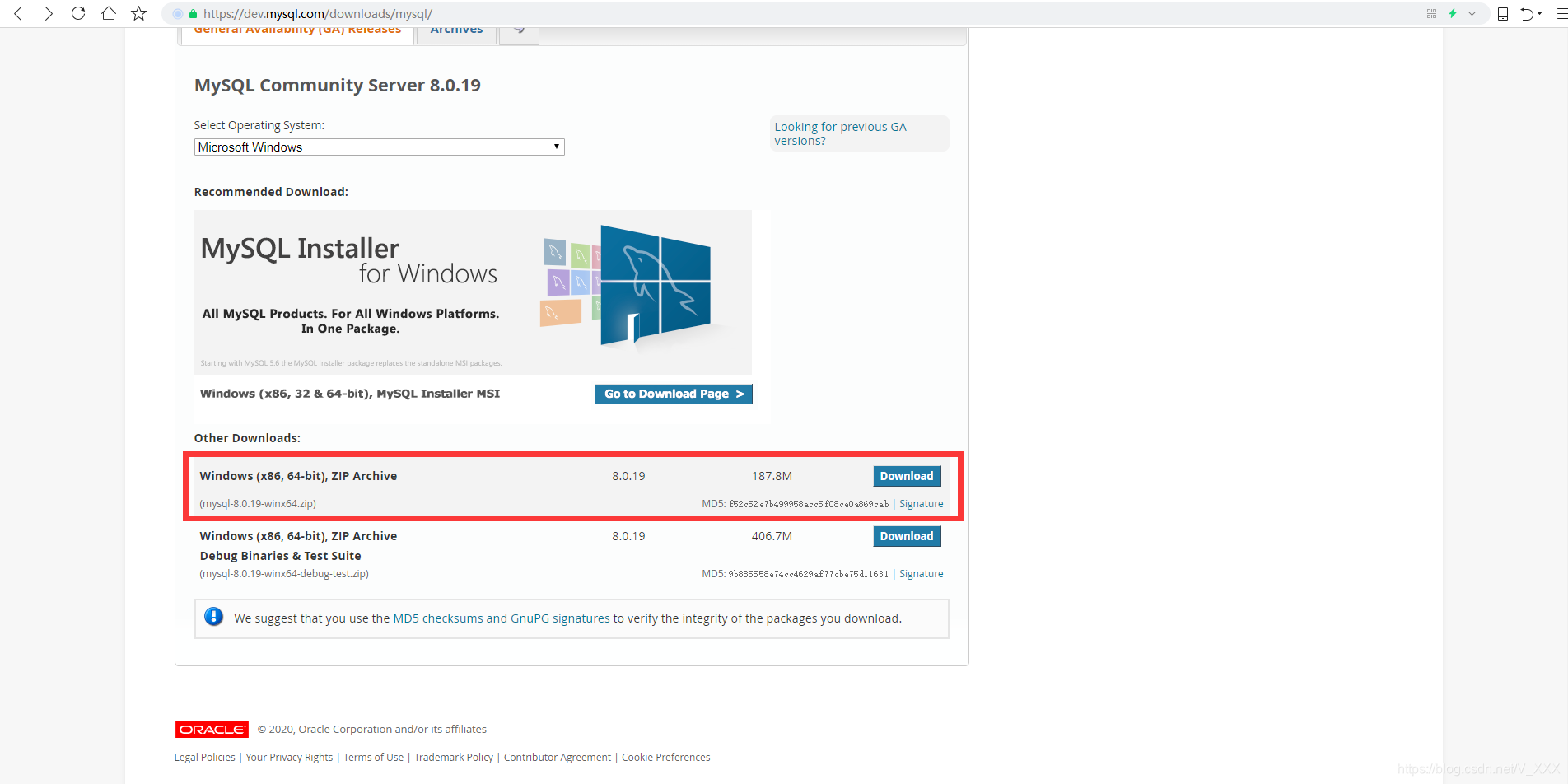
Task: Expand the address bar dropdown chevron
Action: point(1472,14)
